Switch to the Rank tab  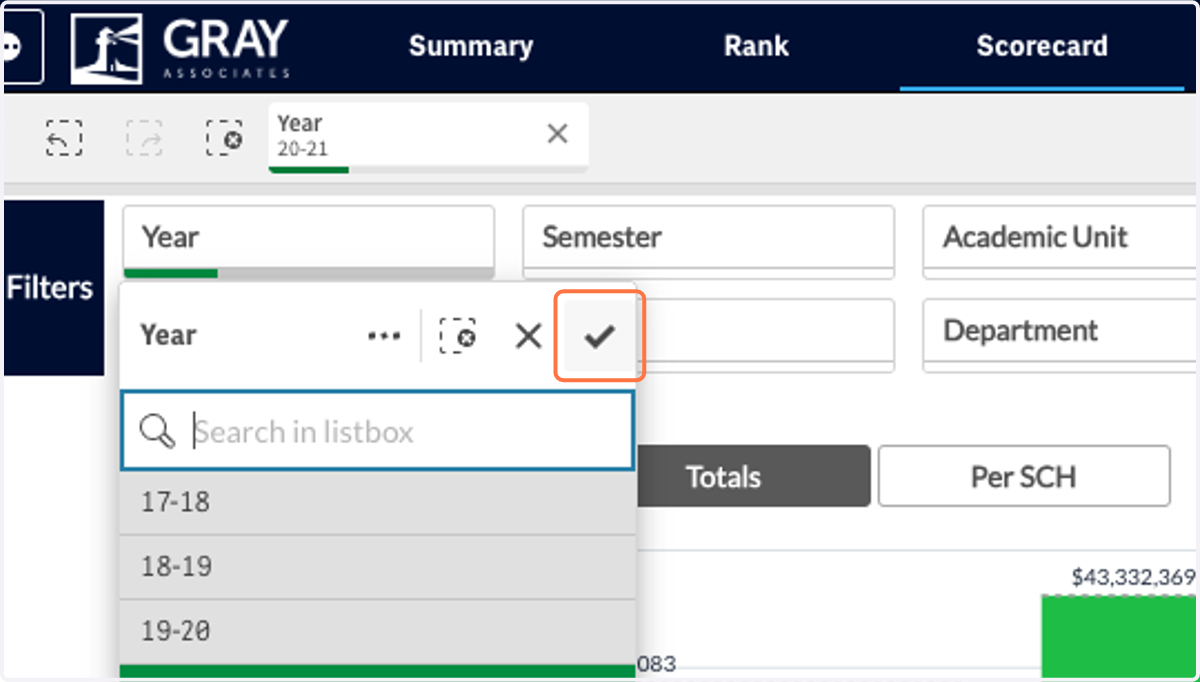pyautogui.click(x=756, y=46)
